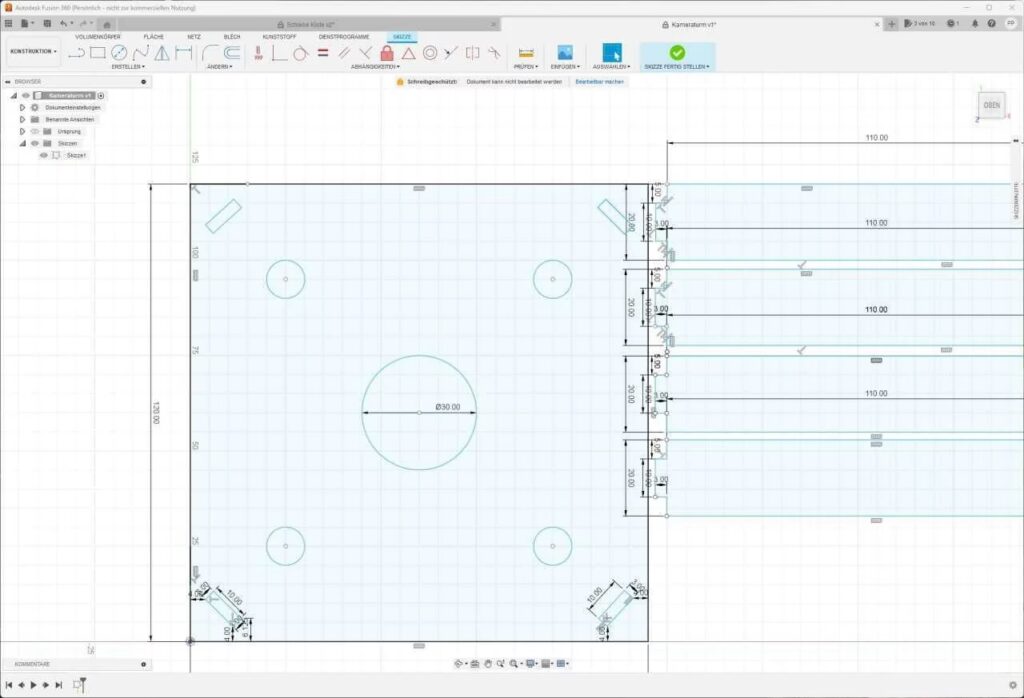Activate the Fillet tool under Ändern

coord(210,52)
